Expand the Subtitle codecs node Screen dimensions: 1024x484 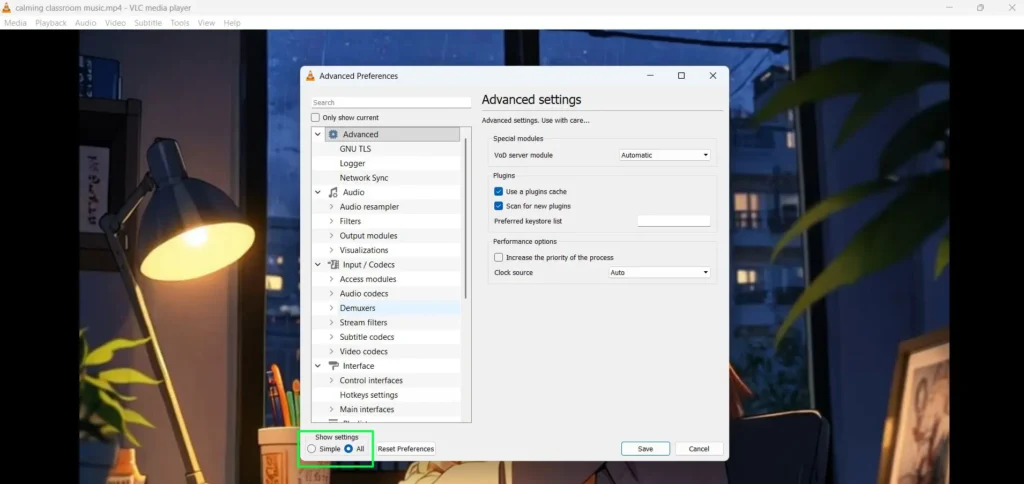[331, 337]
